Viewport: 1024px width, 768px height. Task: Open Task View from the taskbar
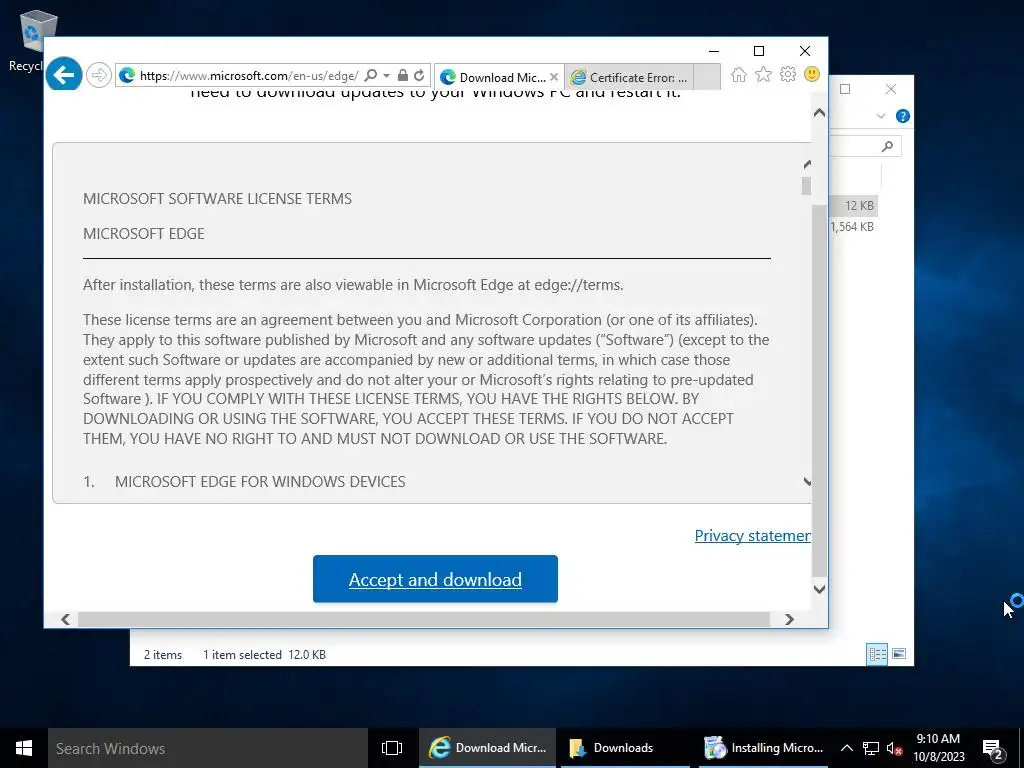pos(392,748)
